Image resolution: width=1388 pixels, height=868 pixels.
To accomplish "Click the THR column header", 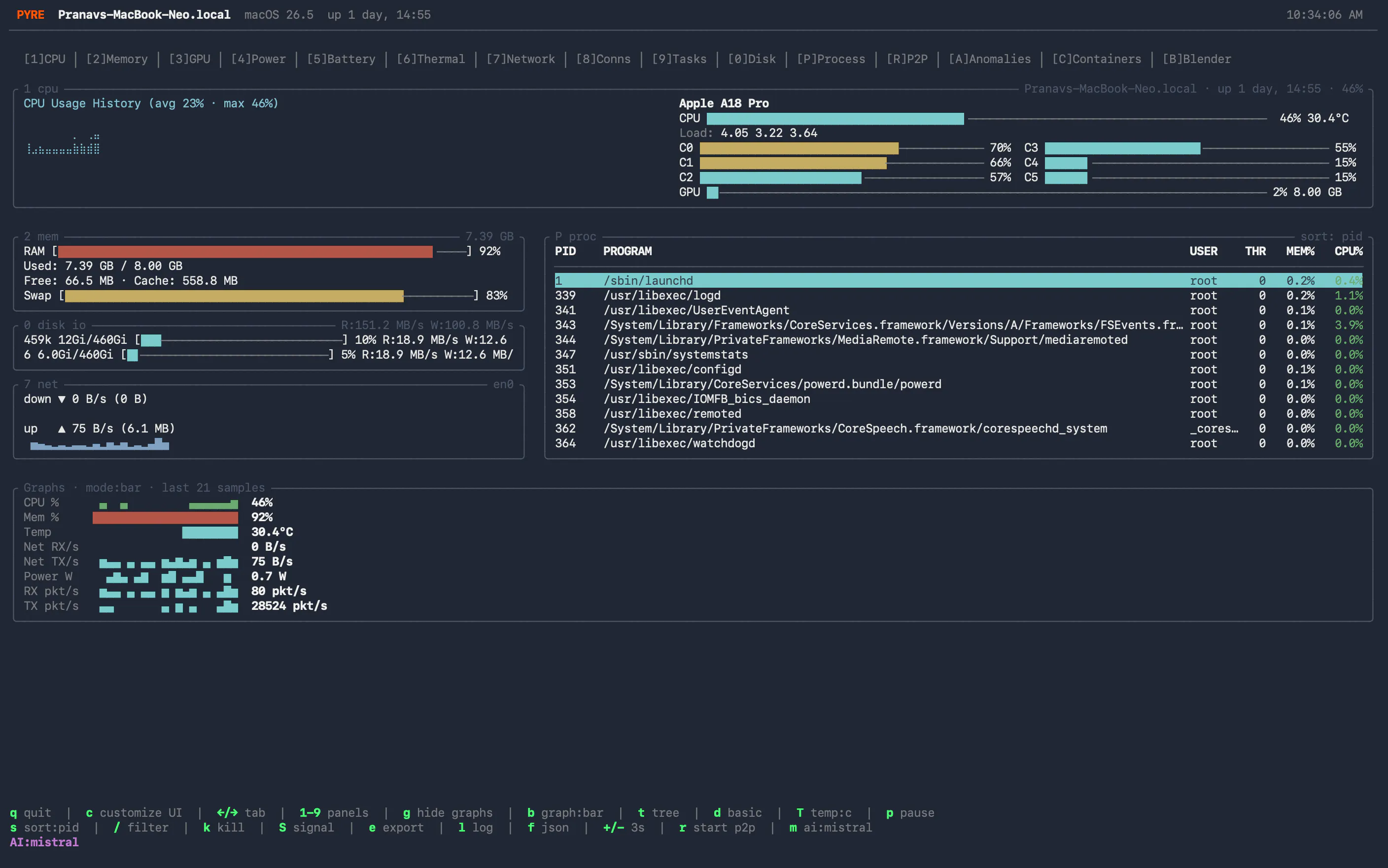I will click(1255, 251).
